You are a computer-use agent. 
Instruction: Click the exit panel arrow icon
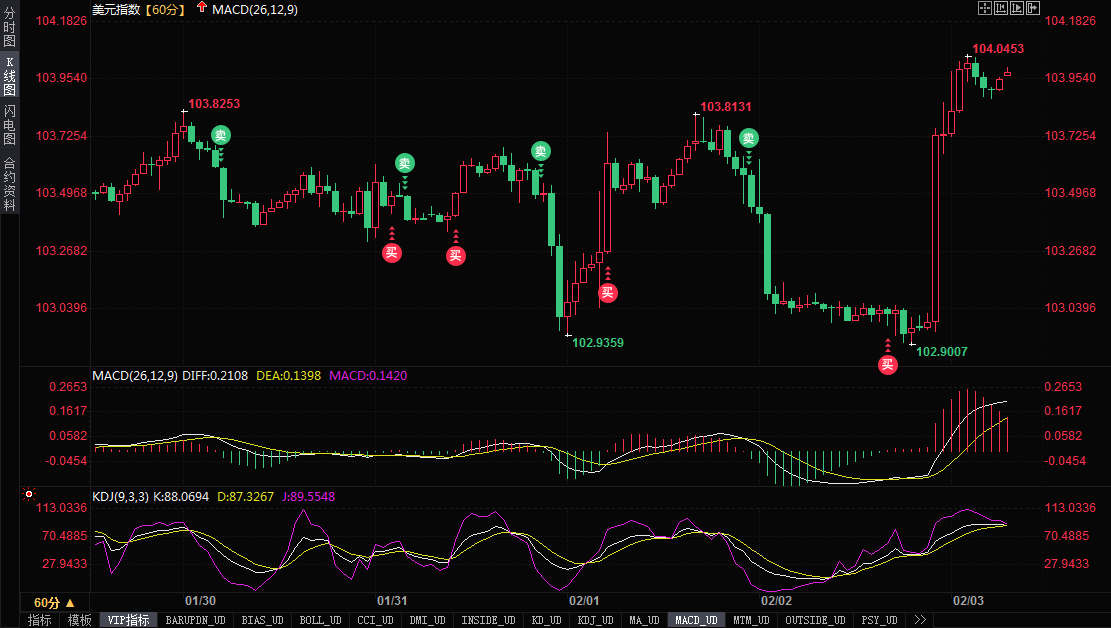1035,8
